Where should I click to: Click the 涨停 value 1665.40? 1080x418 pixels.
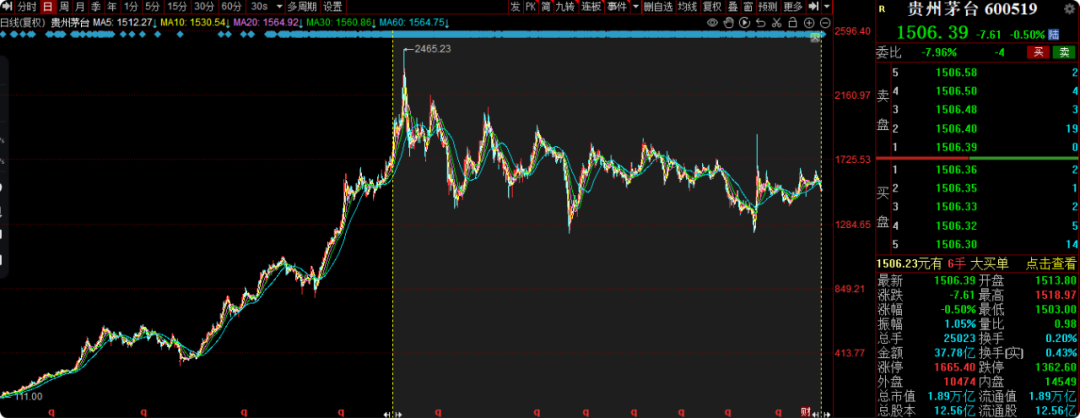(x=953, y=368)
